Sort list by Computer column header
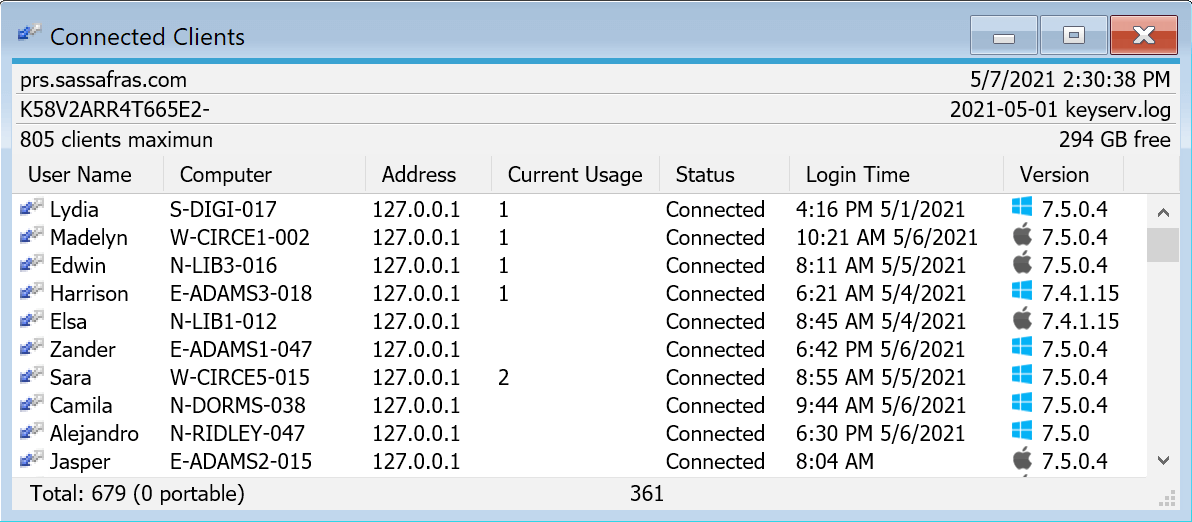 click(x=226, y=174)
